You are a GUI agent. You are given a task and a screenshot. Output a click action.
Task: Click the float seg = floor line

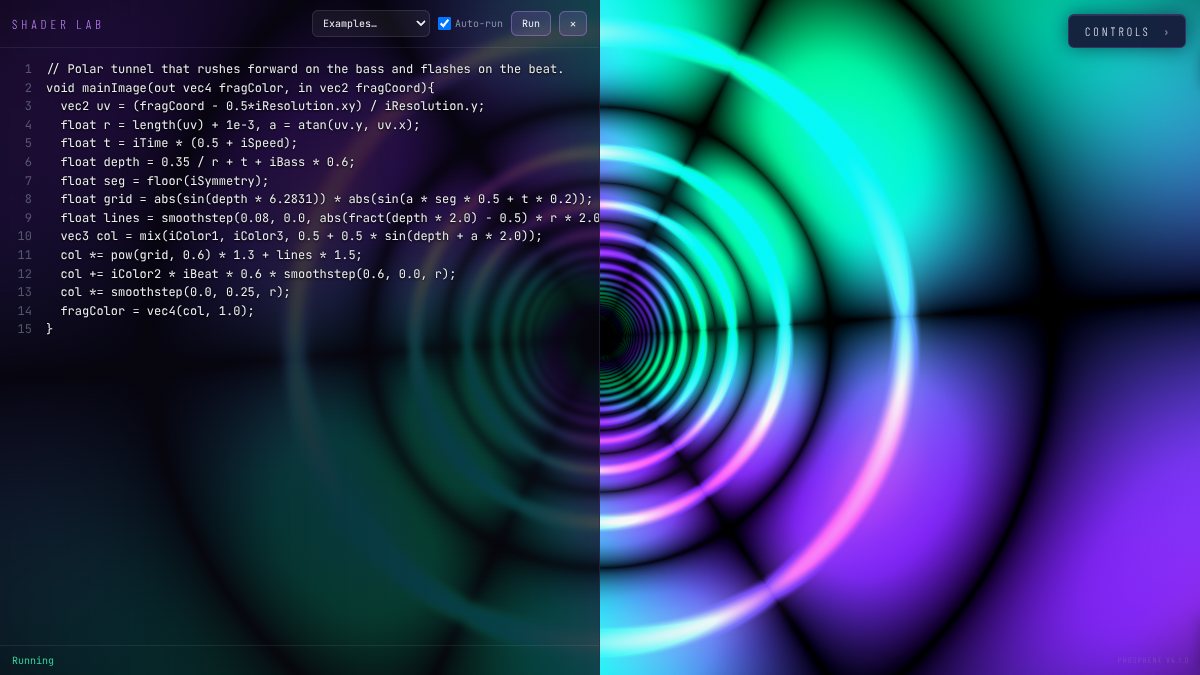tap(165, 181)
